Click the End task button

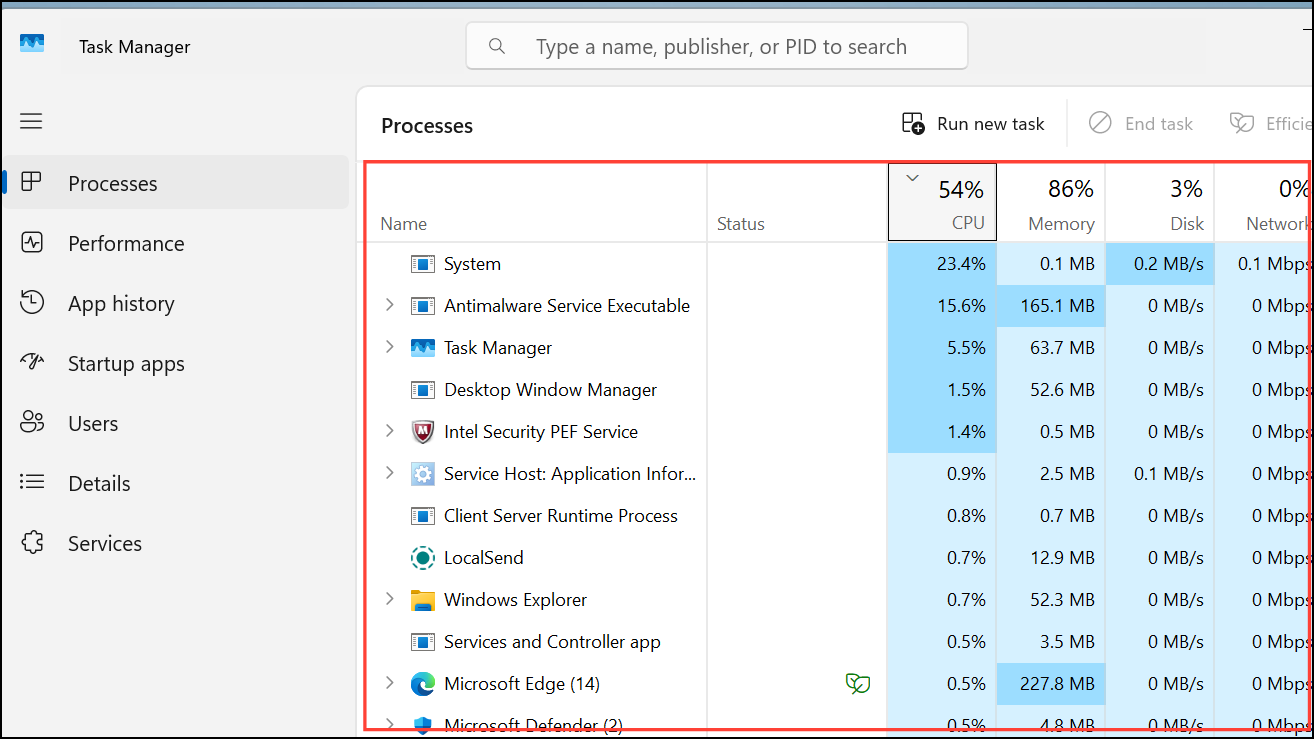click(x=1141, y=123)
